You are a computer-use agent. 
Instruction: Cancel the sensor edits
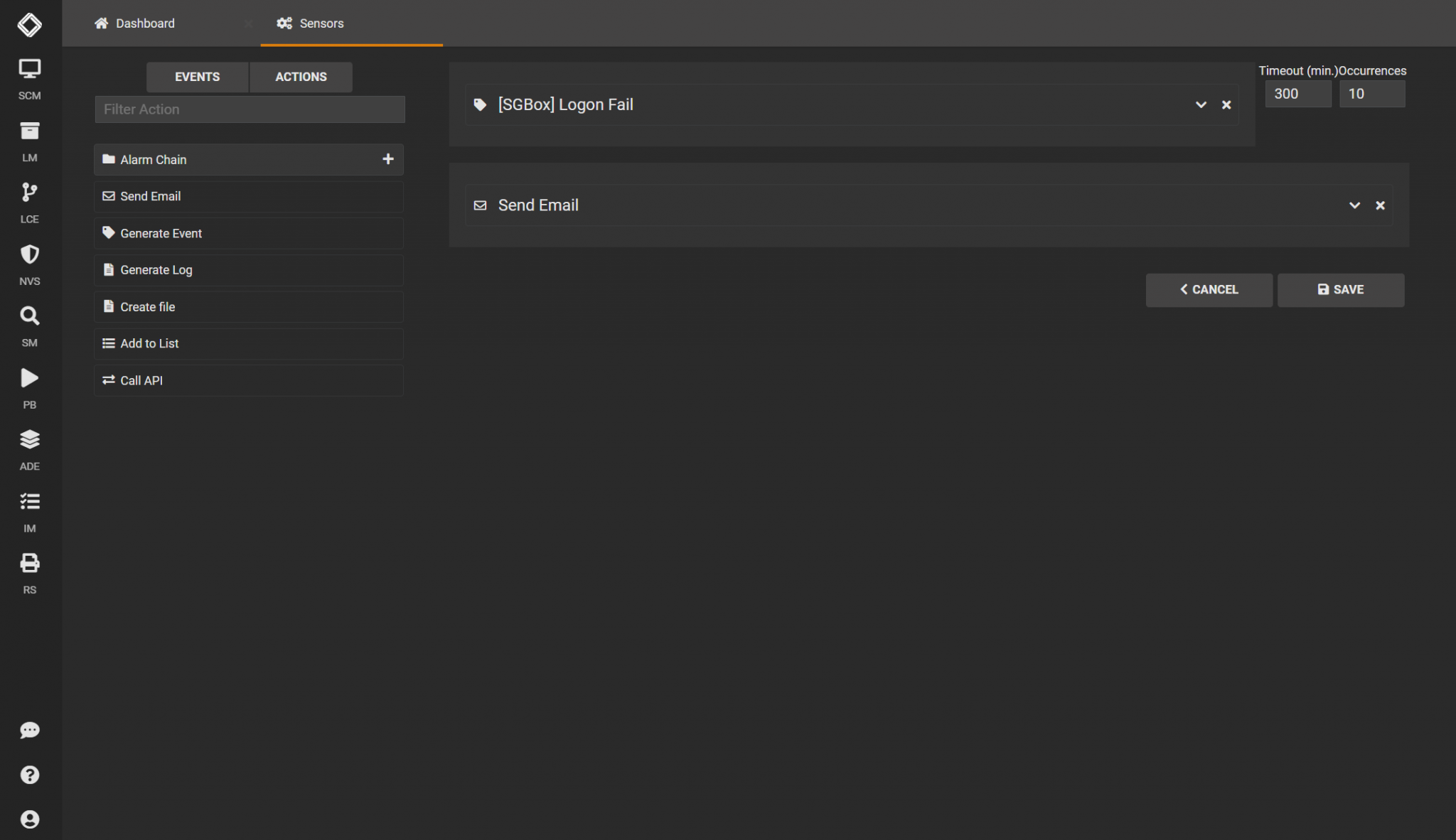(1209, 289)
